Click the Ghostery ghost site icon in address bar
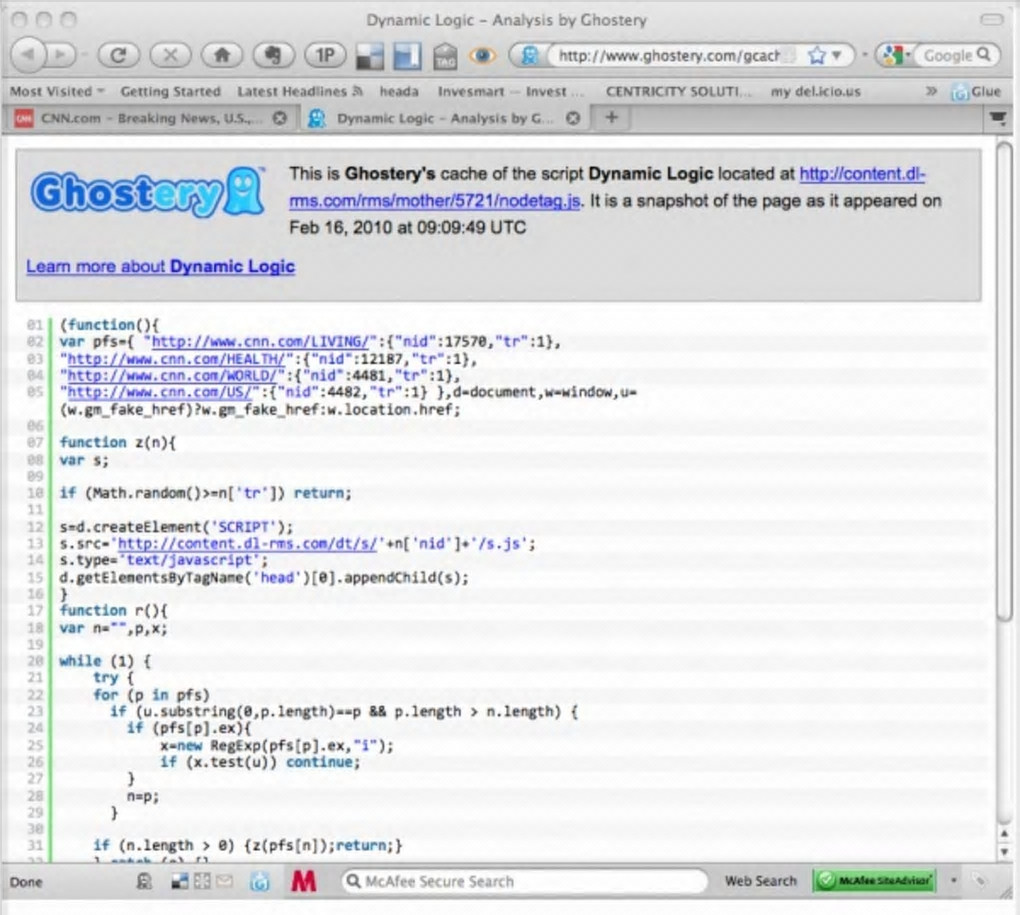Screen dimensions: 1020x915 pyautogui.click(x=530, y=56)
